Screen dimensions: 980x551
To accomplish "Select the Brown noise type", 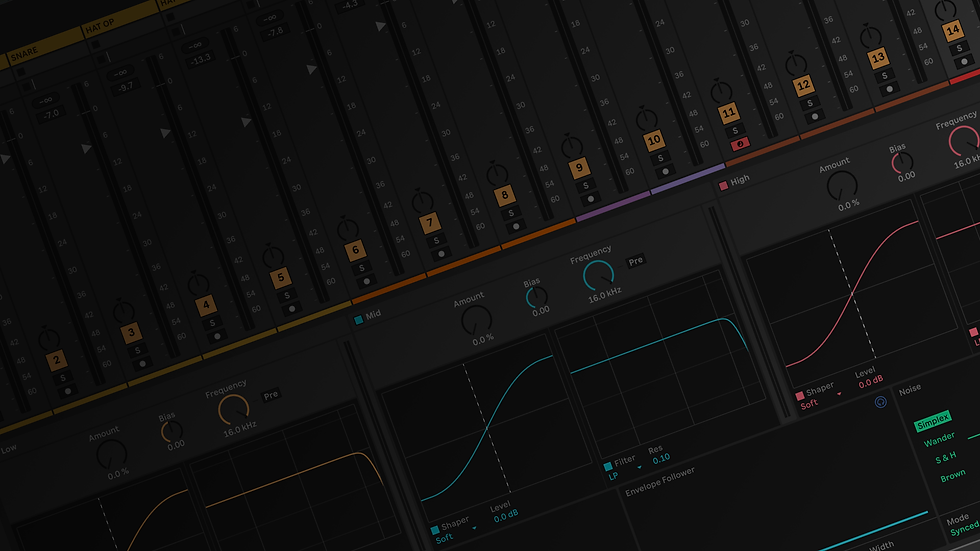I will 953,476.
